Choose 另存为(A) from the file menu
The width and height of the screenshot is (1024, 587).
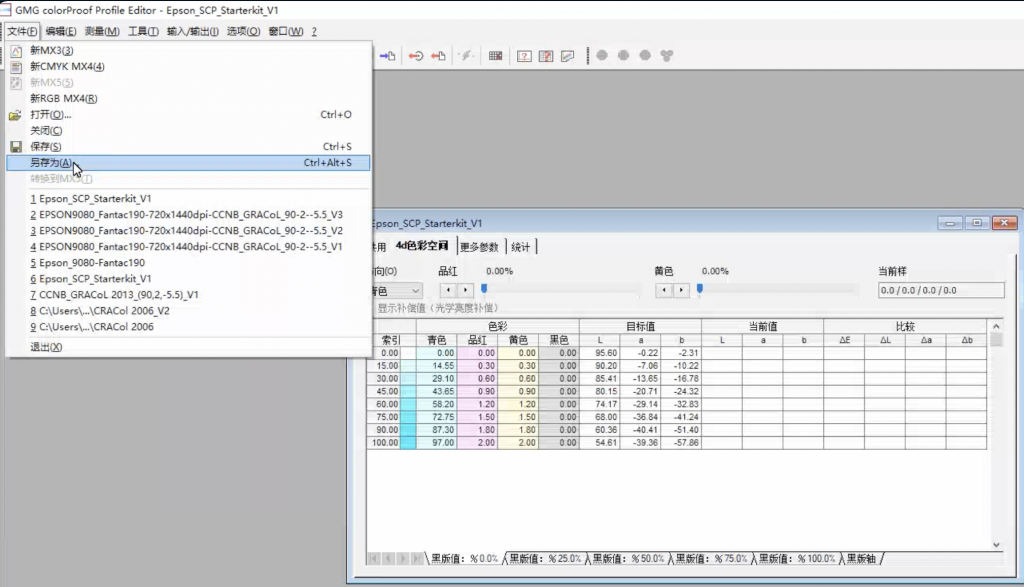click(188, 163)
